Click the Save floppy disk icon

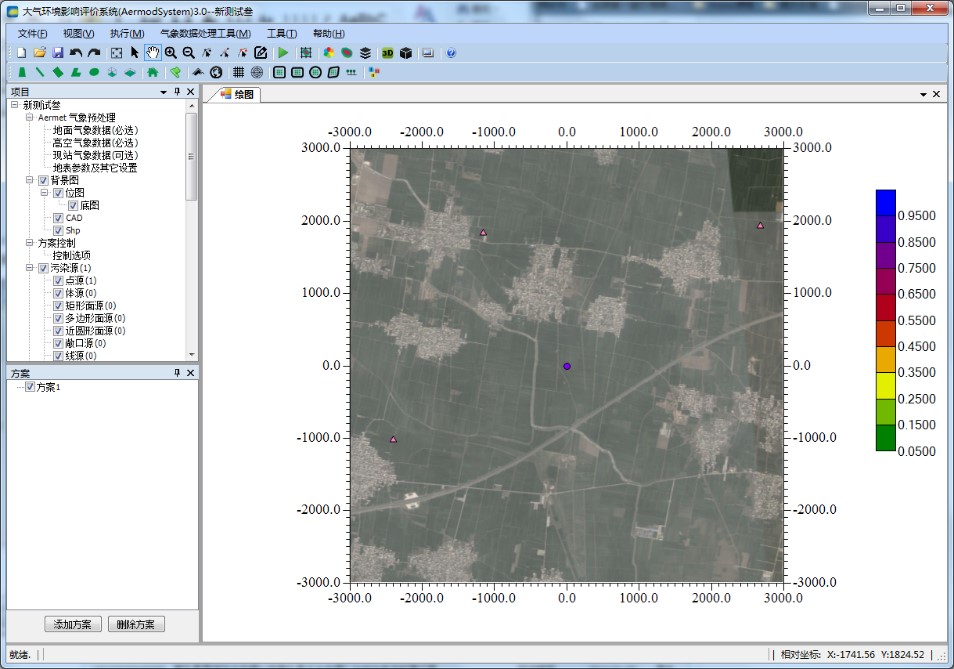[58, 52]
